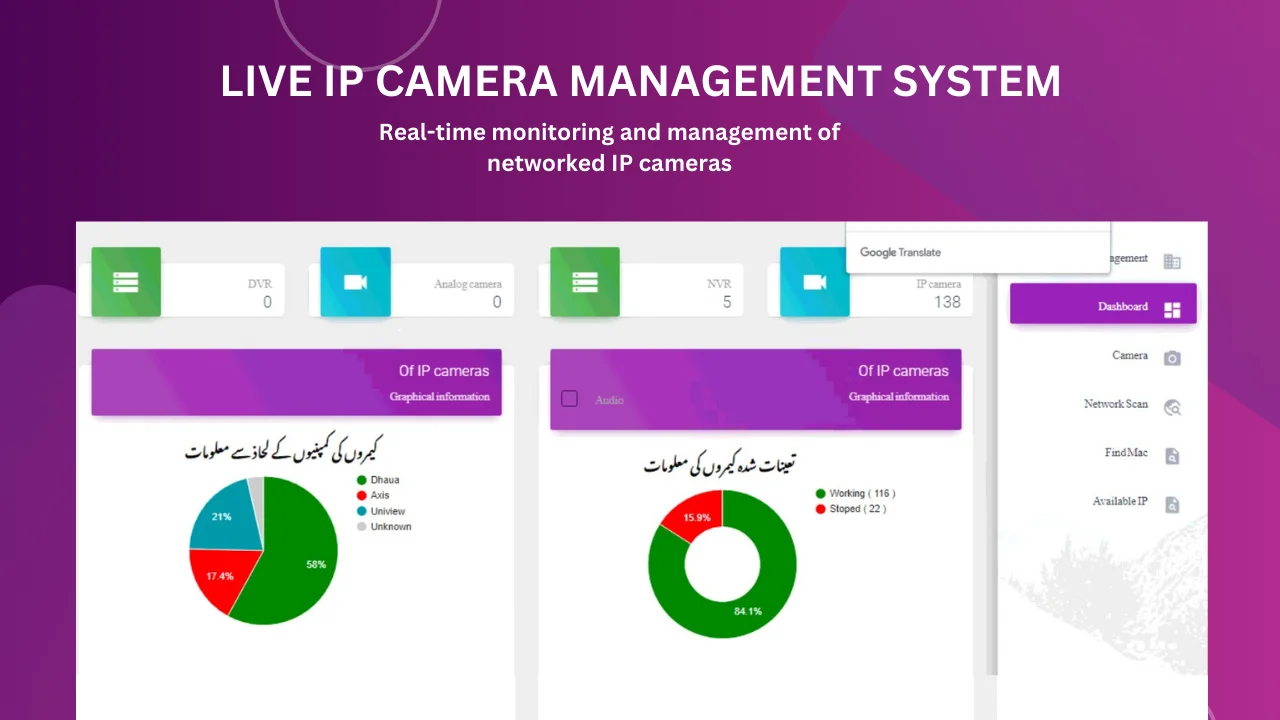1280x720 pixels.
Task: Open the Camera page from sidebar
Action: coord(1145,357)
